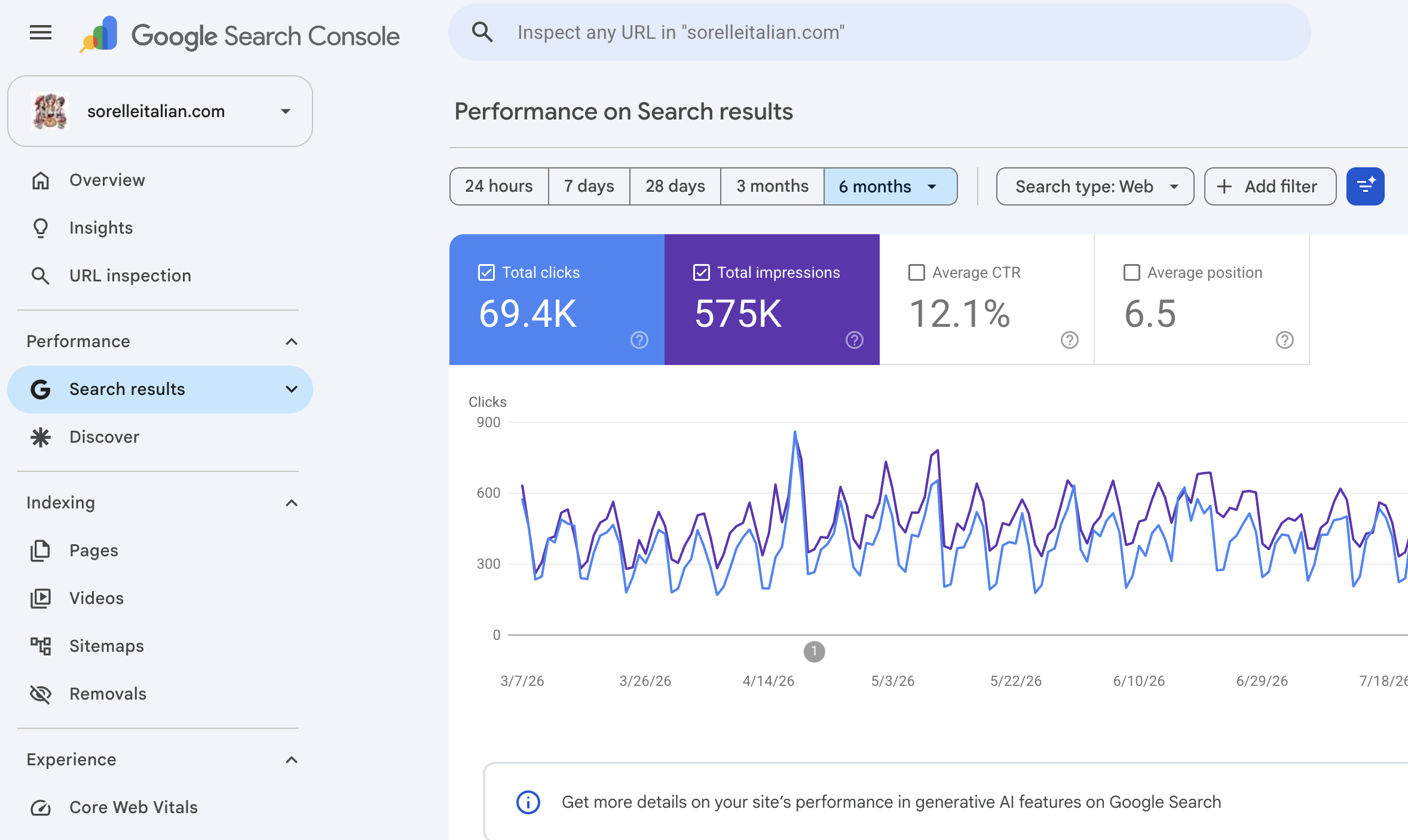Open the Search type: Web dropdown
The width and height of the screenshot is (1408, 840).
click(x=1095, y=186)
